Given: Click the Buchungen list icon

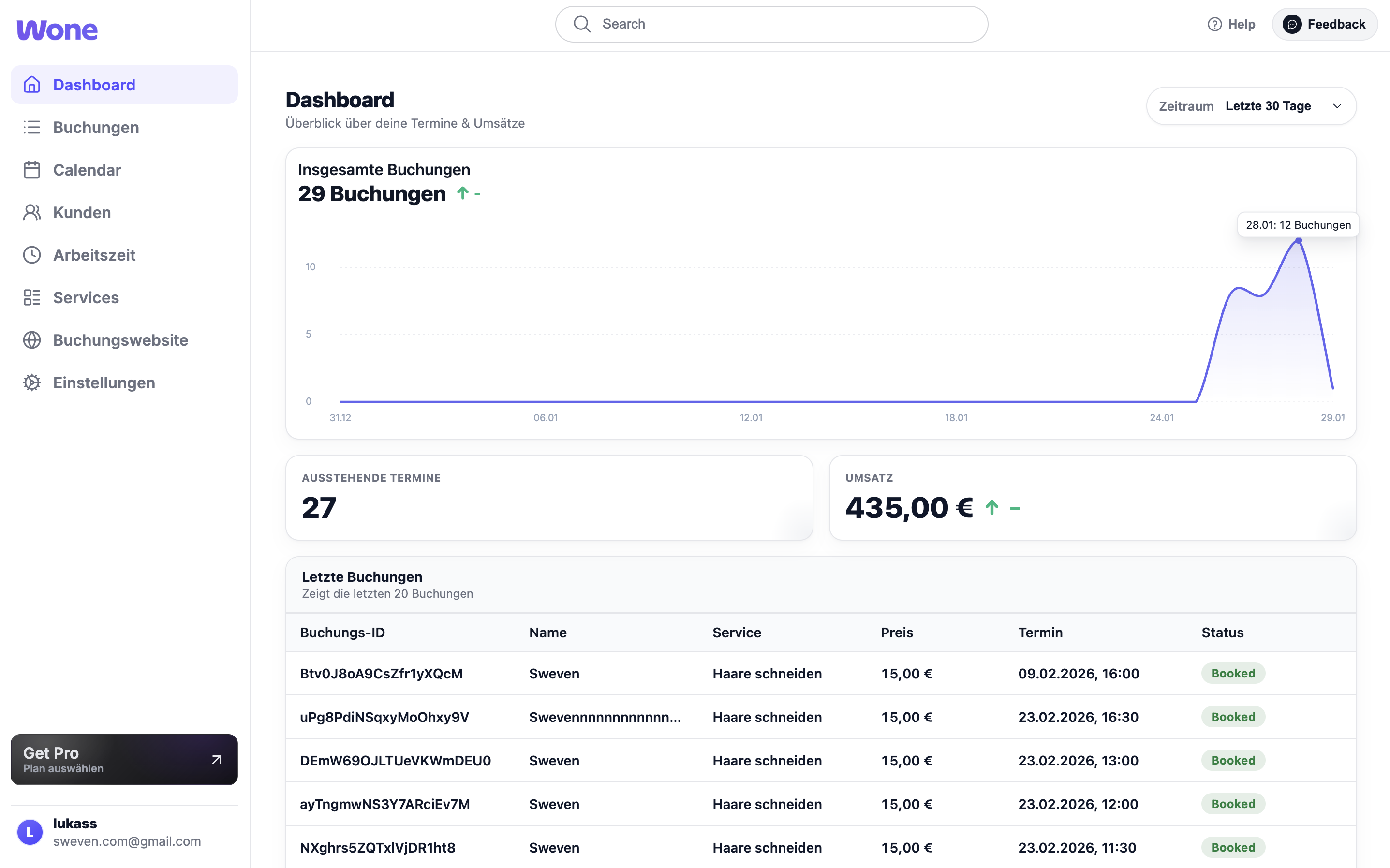Looking at the screenshot, I should [x=32, y=127].
